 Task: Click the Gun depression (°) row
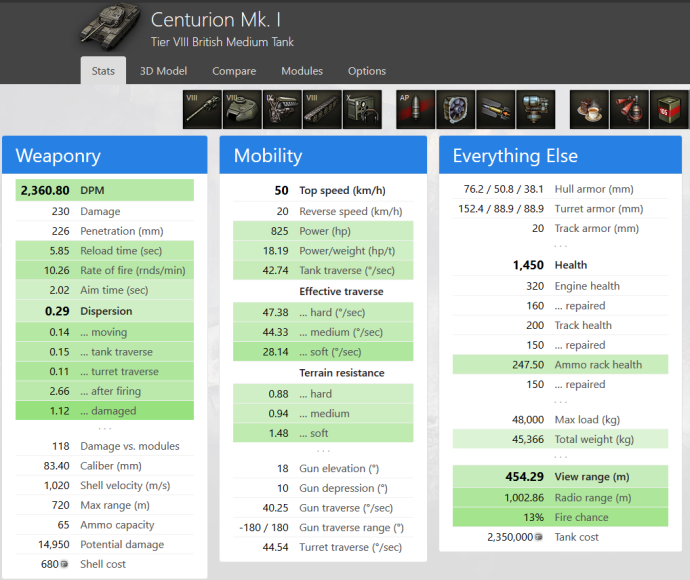point(323,488)
